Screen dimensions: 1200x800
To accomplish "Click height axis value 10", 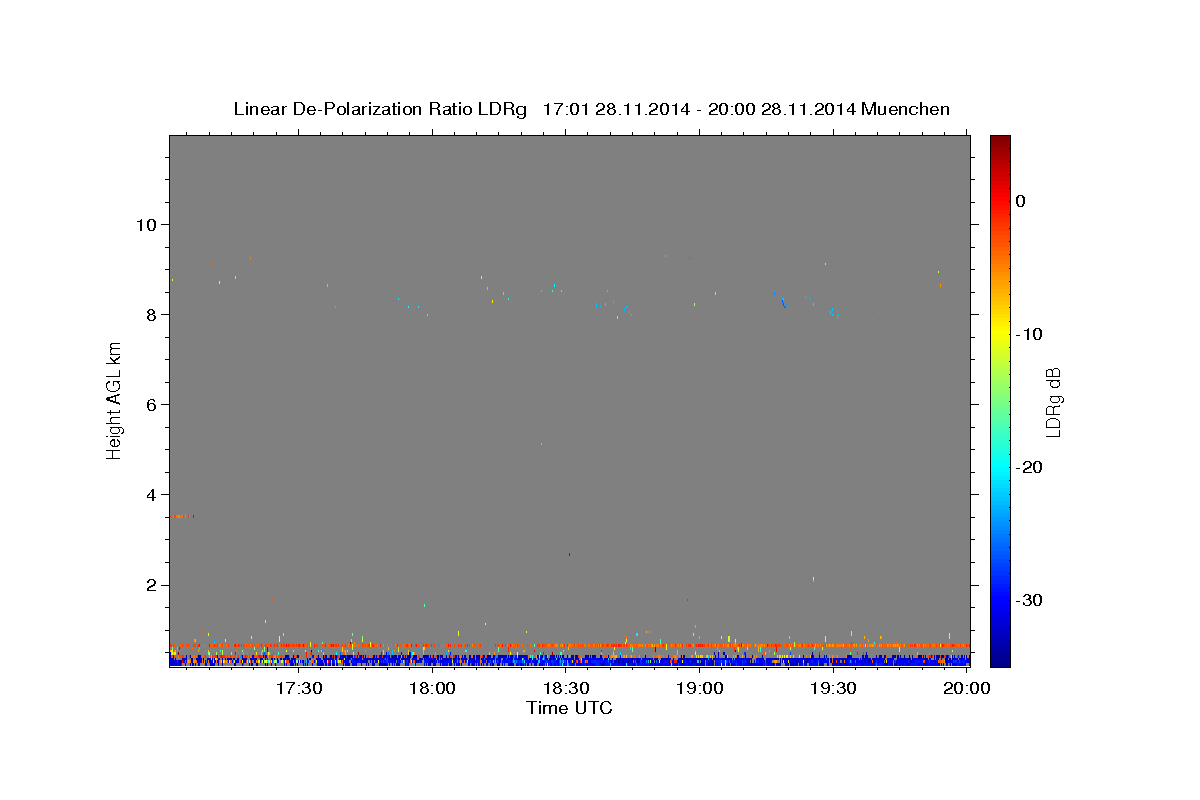I will [x=146, y=224].
